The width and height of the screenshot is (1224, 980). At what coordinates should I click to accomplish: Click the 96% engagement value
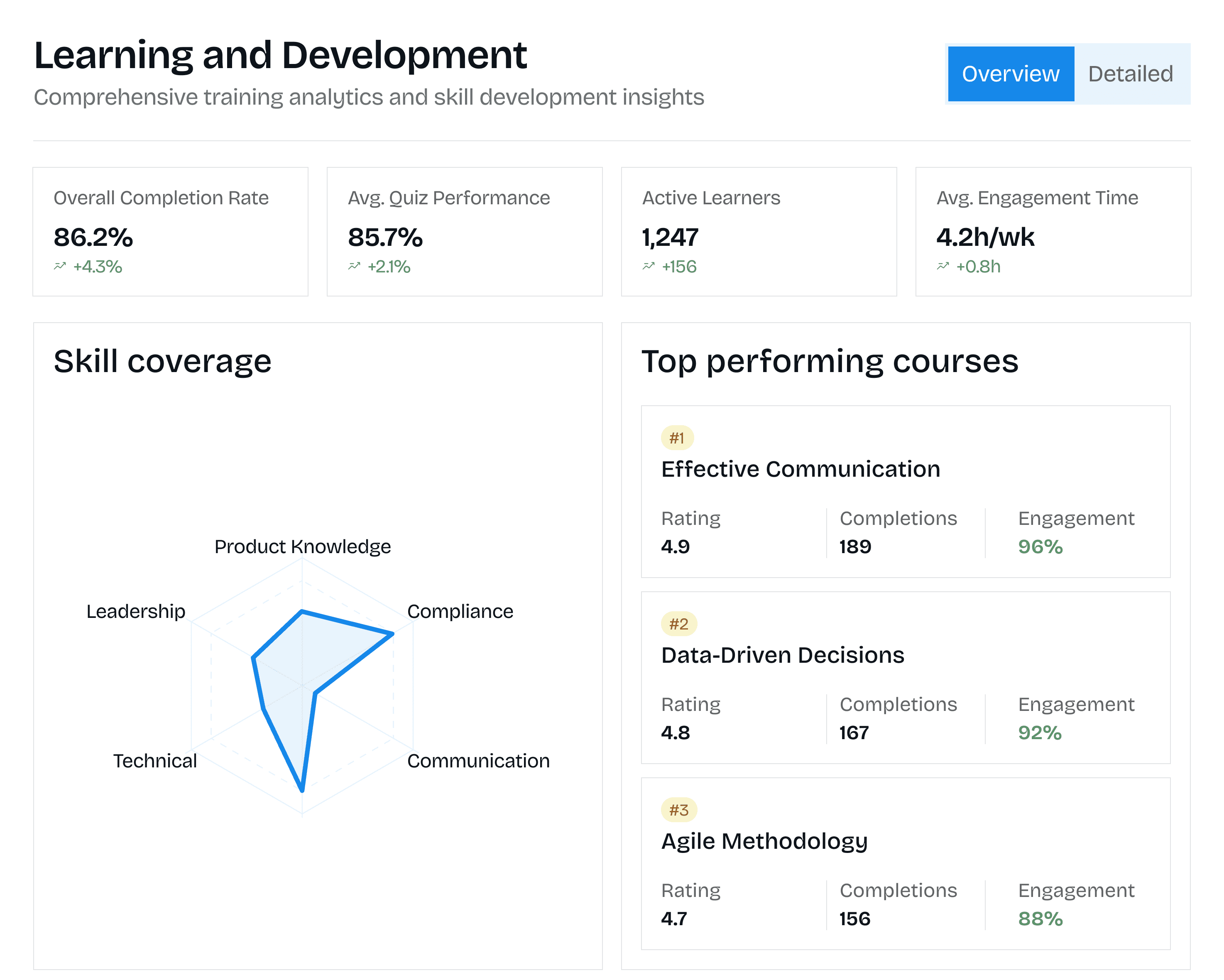tap(1040, 546)
